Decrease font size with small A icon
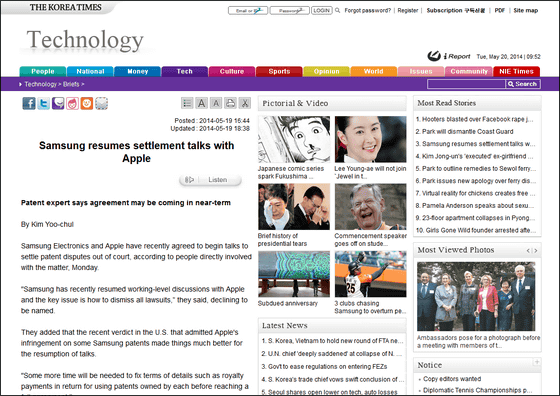The height and width of the screenshot is (396, 560). 216,103
